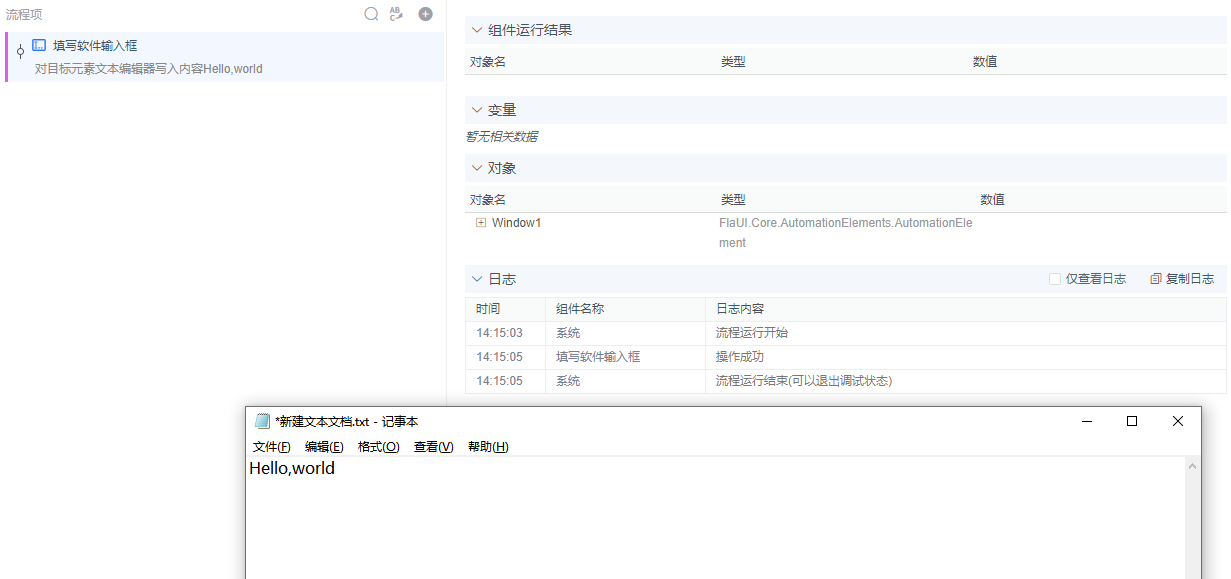Collapse the 对象 section
The width and height of the screenshot is (1231, 579).
tap(477, 168)
